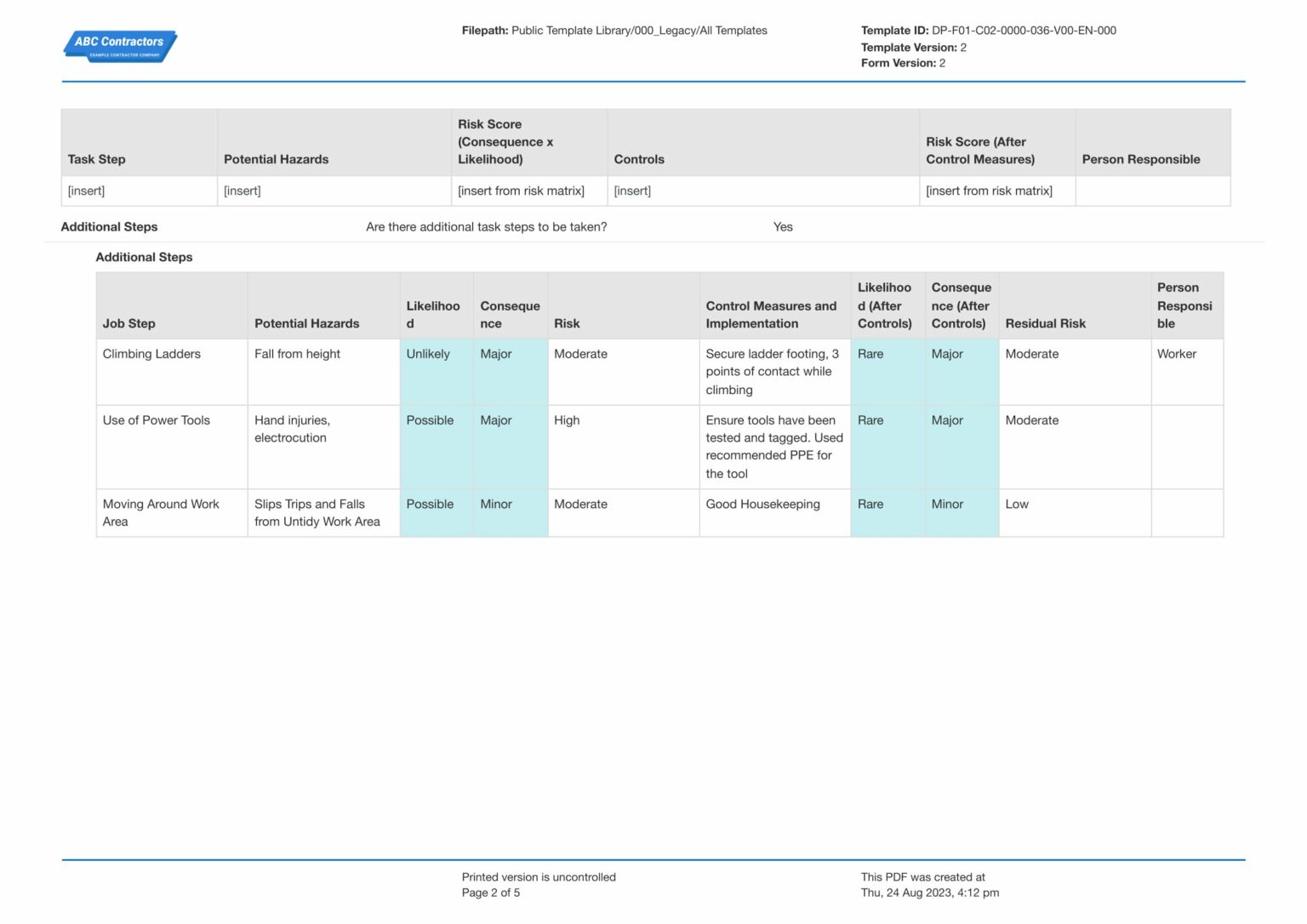Image resolution: width=1307 pixels, height=924 pixels.
Task: Click the Page 2 of 5 footer text
Action: click(490, 893)
